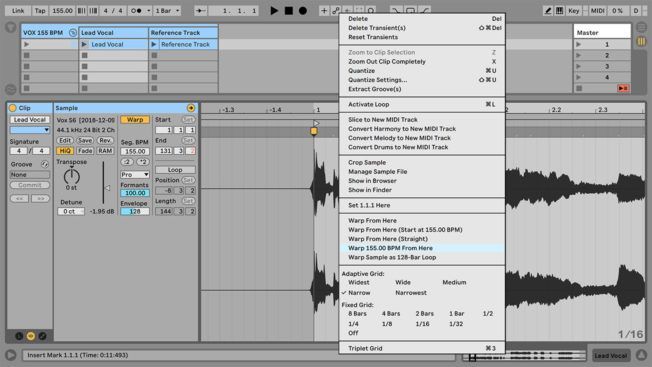This screenshot has width=652, height=367.
Task: Click the Seg. BPM 155.00 field
Action: click(135, 151)
